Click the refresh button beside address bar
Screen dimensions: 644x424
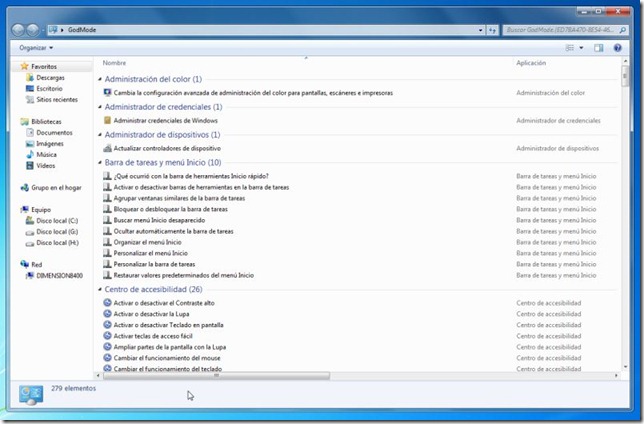pos(492,30)
